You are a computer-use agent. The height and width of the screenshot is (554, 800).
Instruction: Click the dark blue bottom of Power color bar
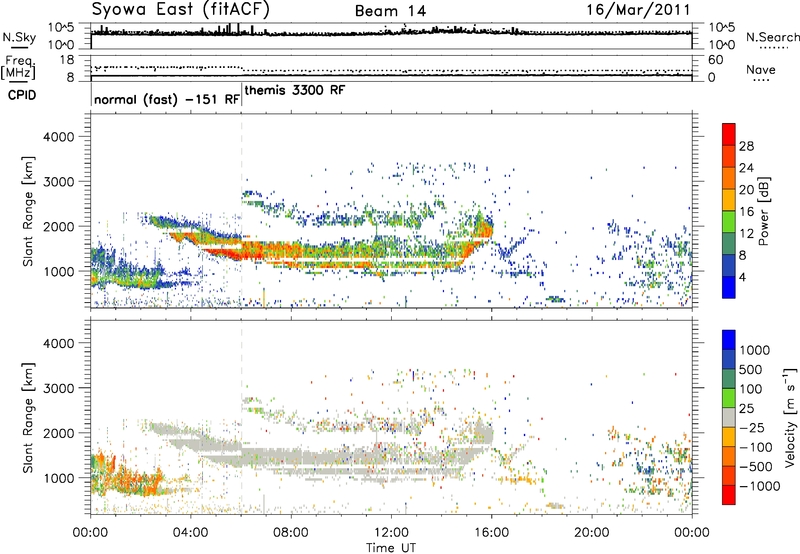click(x=729, y=287)
